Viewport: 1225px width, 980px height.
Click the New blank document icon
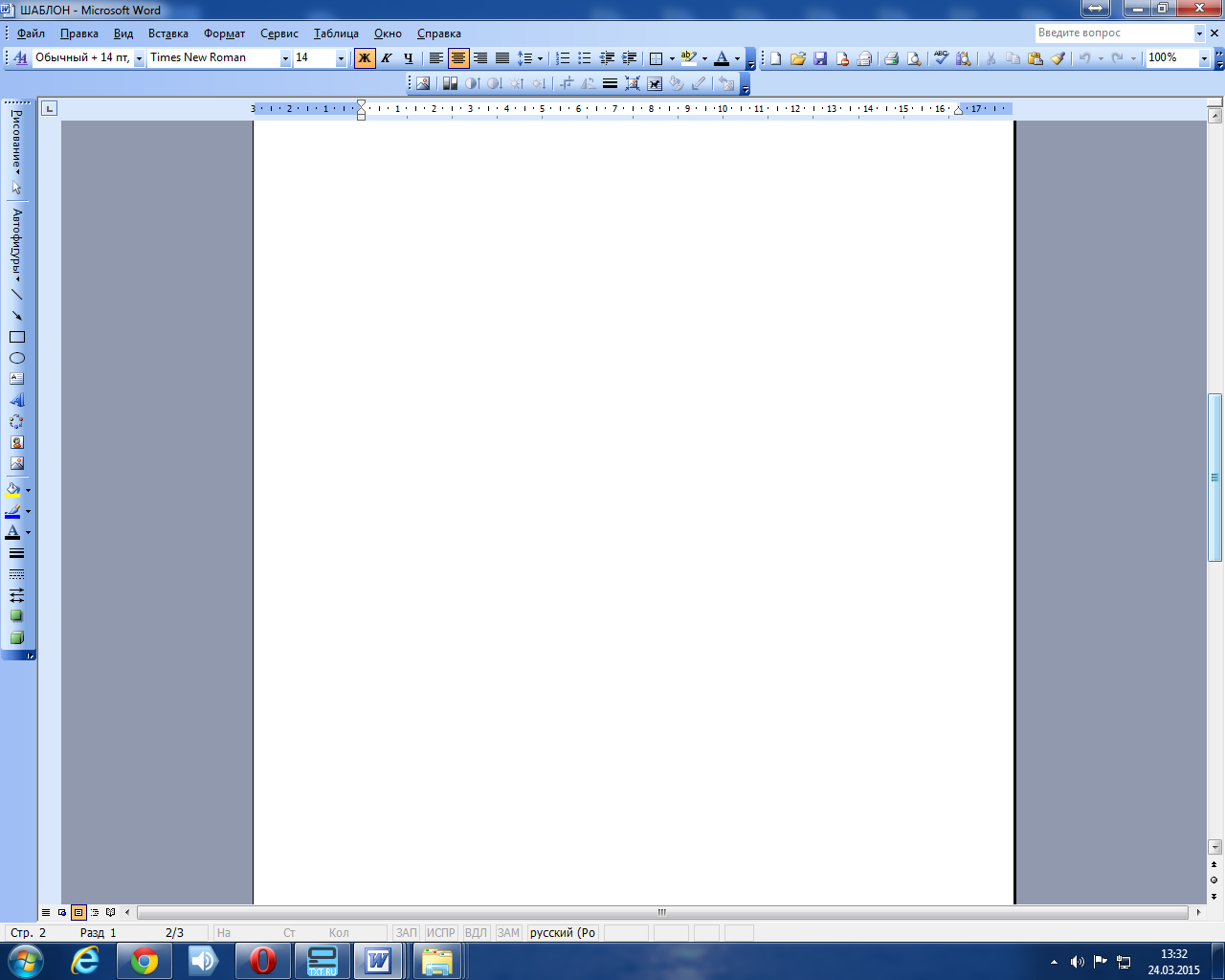click(x=776, y=58)
